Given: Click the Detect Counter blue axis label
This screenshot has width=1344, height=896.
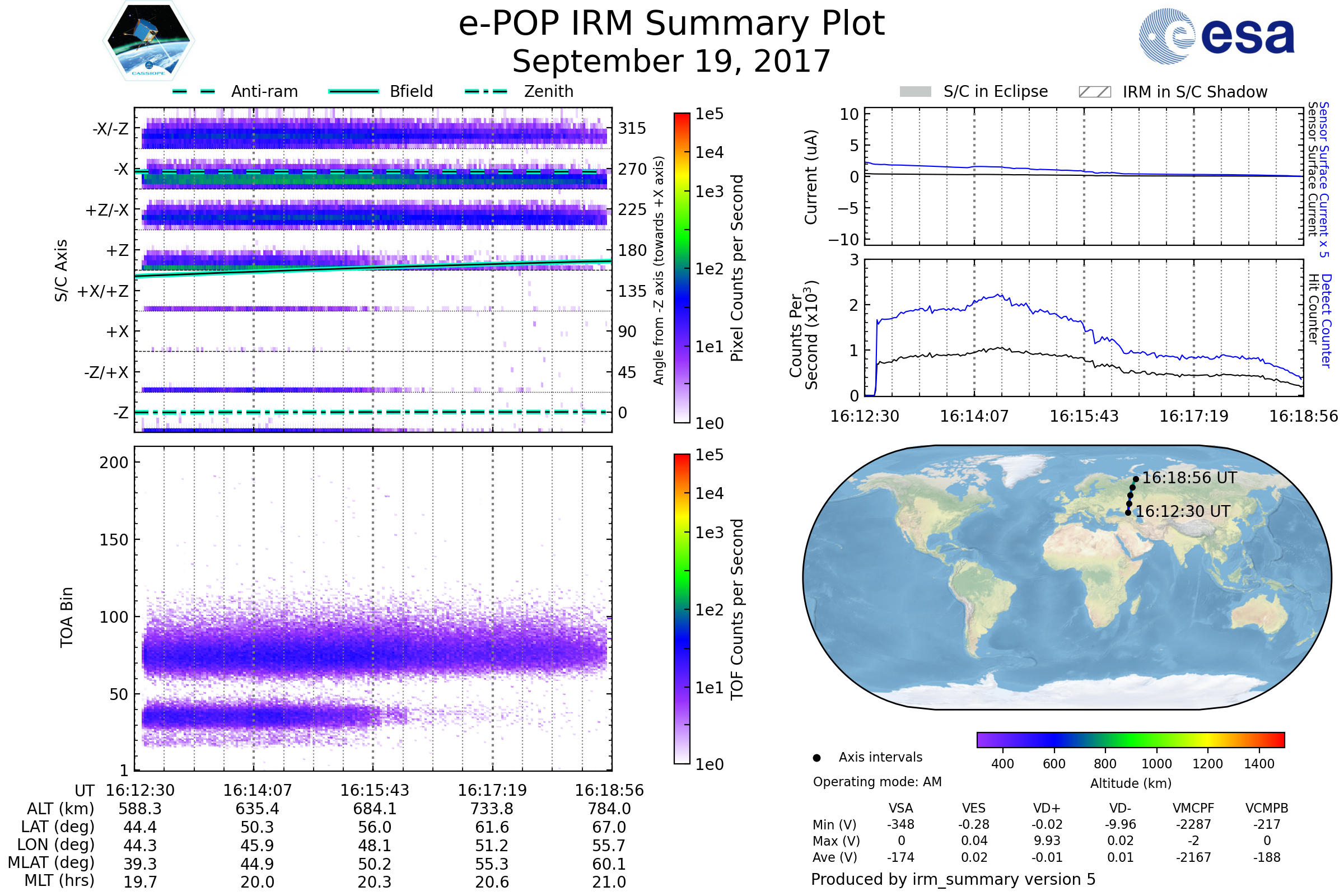Looking at the screenshot, I should (x=1326, y=320).
